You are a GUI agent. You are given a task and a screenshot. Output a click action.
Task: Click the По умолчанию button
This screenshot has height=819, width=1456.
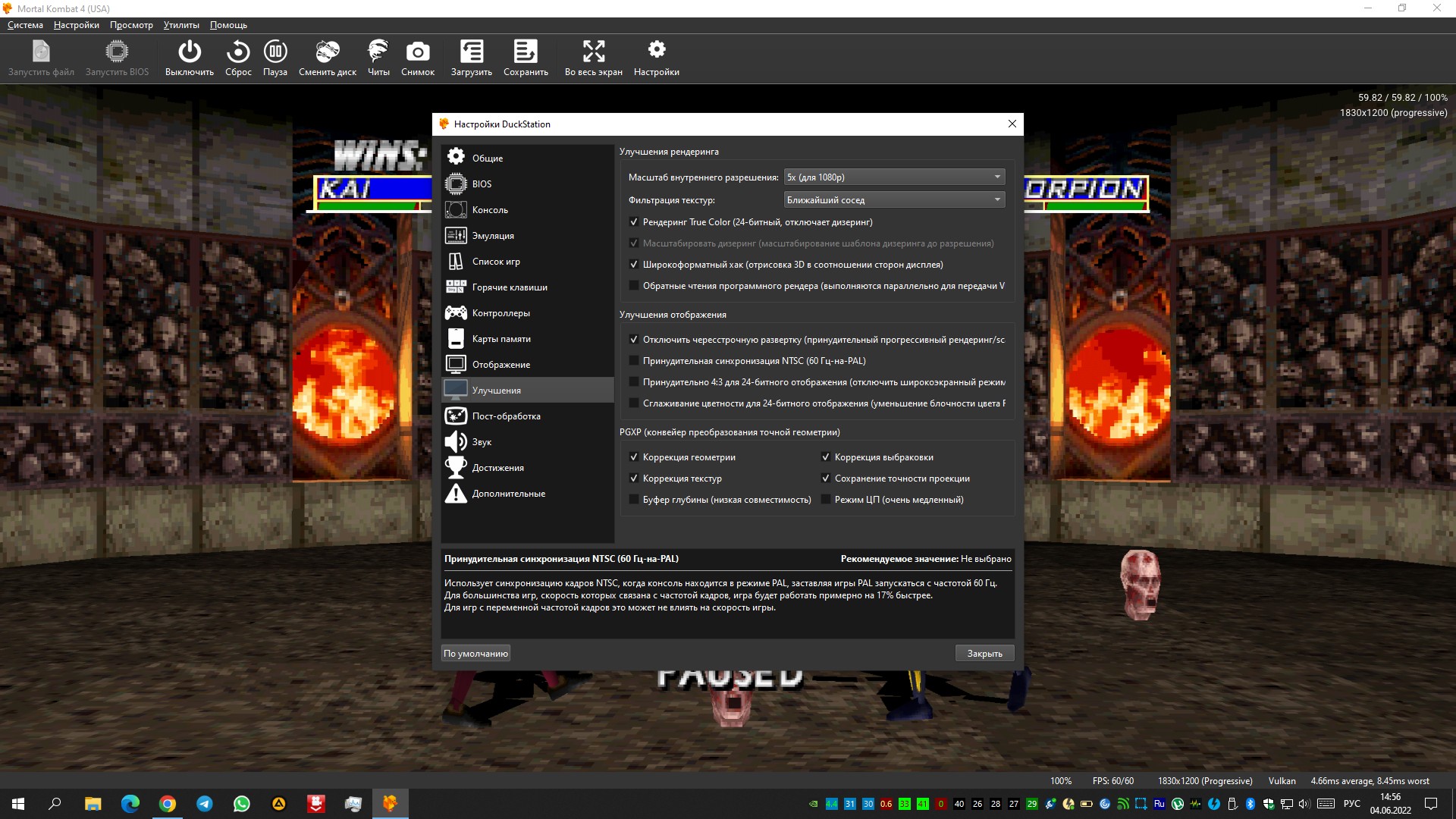click(x=475, y=653)
